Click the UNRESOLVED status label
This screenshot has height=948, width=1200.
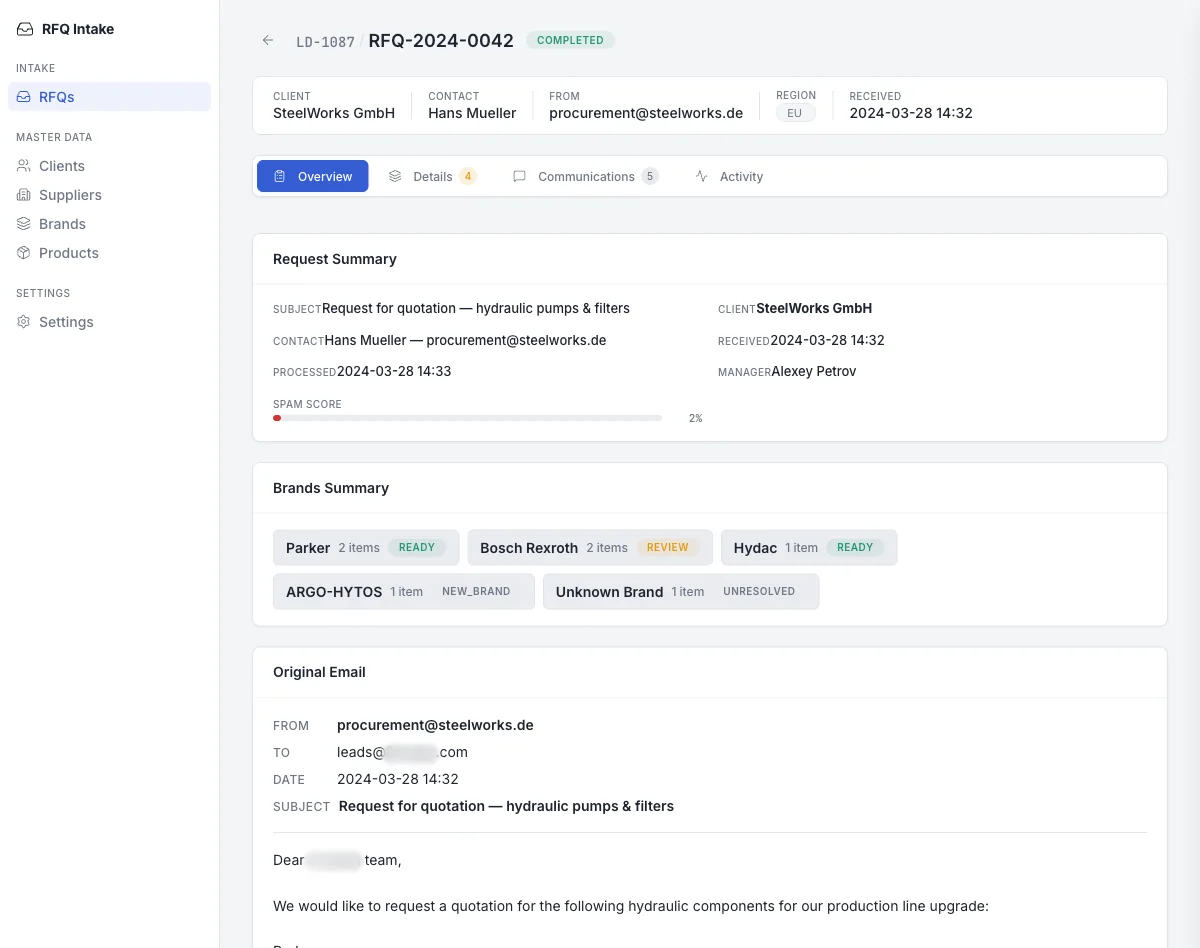[x=759, y=592]
